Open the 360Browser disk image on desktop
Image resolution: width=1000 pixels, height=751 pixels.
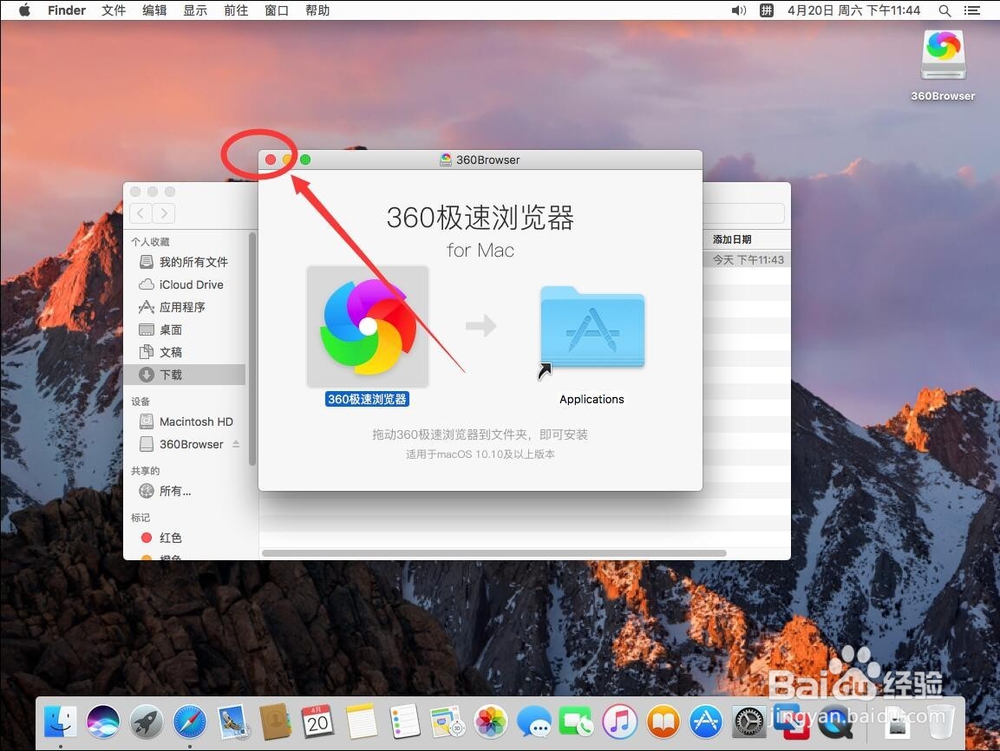pos(943,55)
